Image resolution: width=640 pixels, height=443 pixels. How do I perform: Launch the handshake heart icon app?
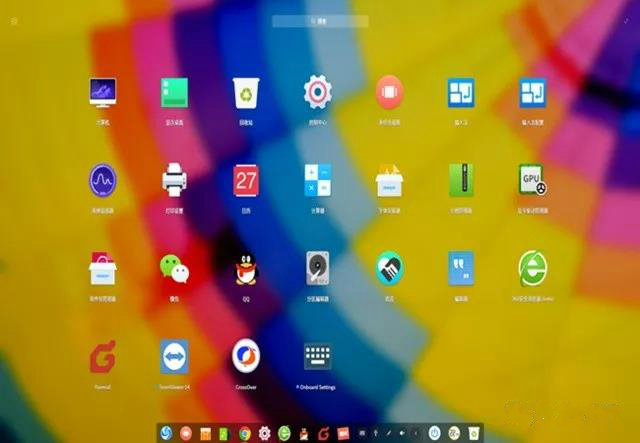pos(389,268)
